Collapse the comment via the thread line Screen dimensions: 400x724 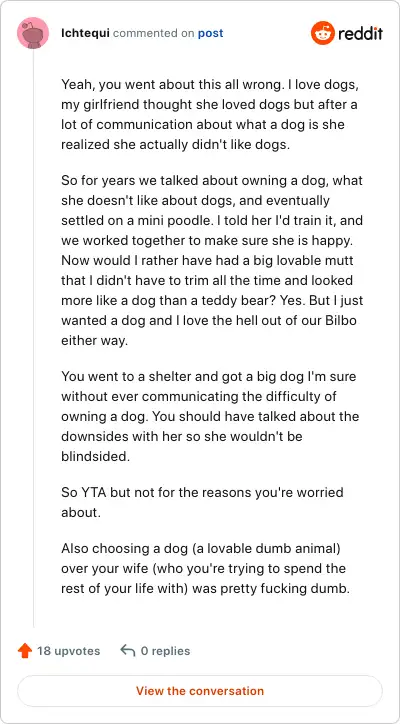(33, 338)
